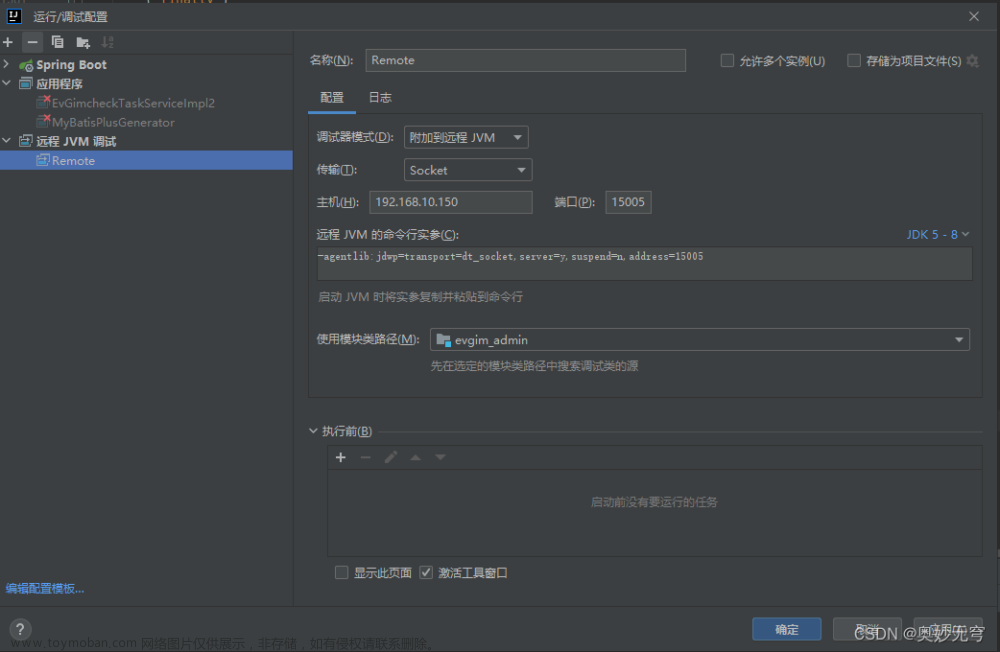
Task: Click the -agentlib command line arguments box
Action: pyautogui.click(x=645, y=263)
